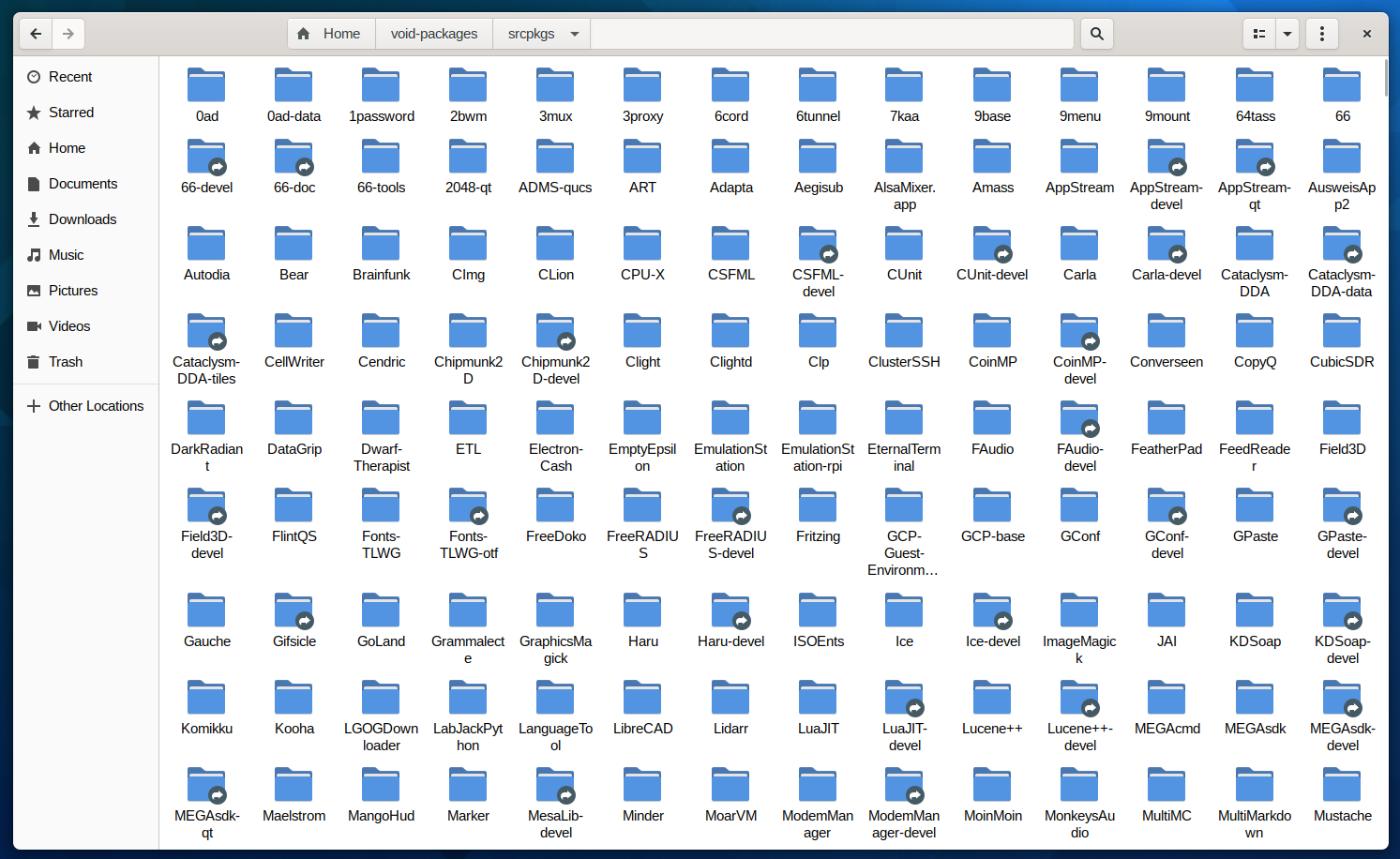The height and width of the screenshot is (859, 1400).
Task: Open srcpkgs path dropdown arrow
Action: click(575, 34)
